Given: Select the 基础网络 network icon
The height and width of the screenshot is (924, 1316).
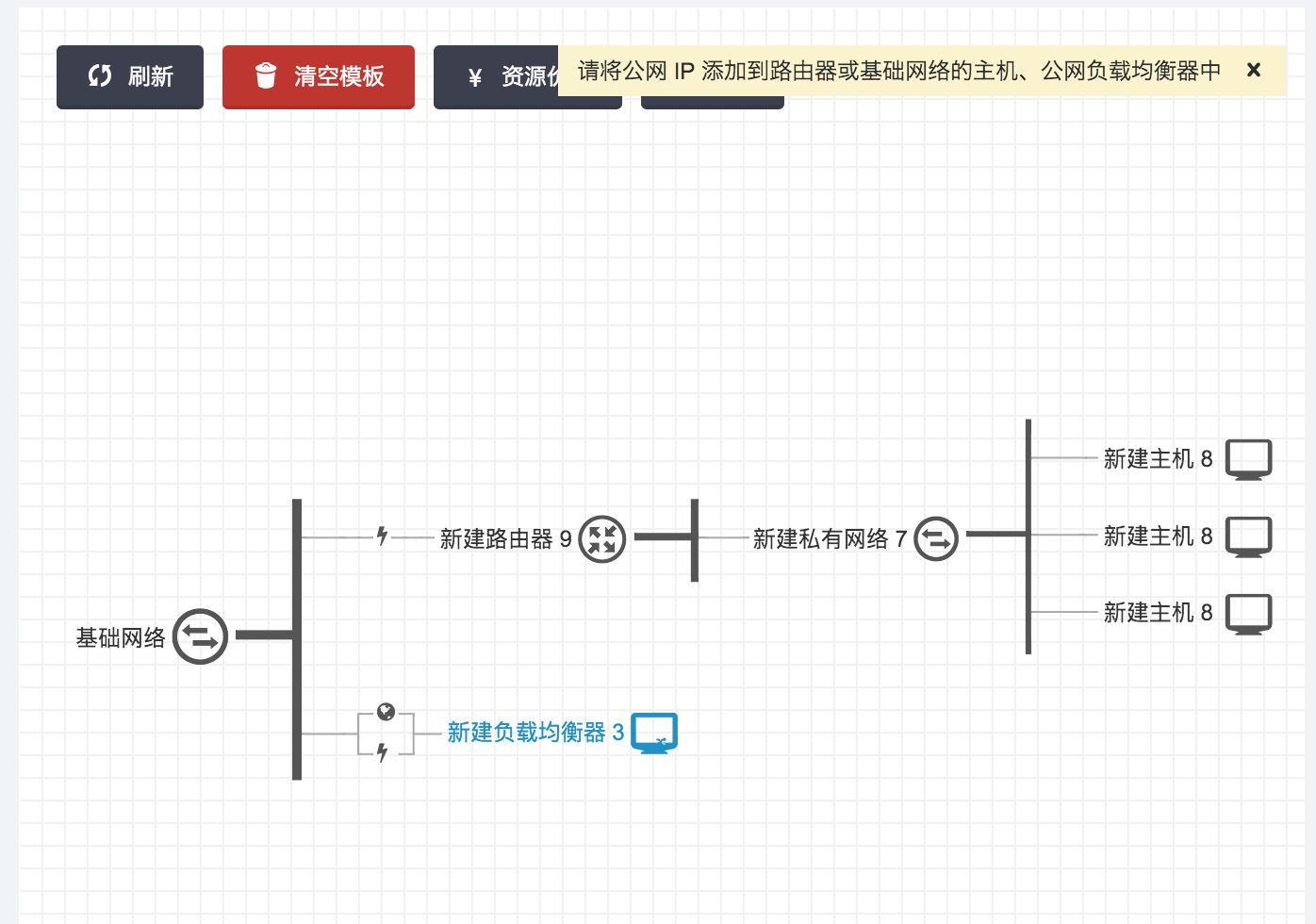Looking at the screenshot, I should (200, 637).
